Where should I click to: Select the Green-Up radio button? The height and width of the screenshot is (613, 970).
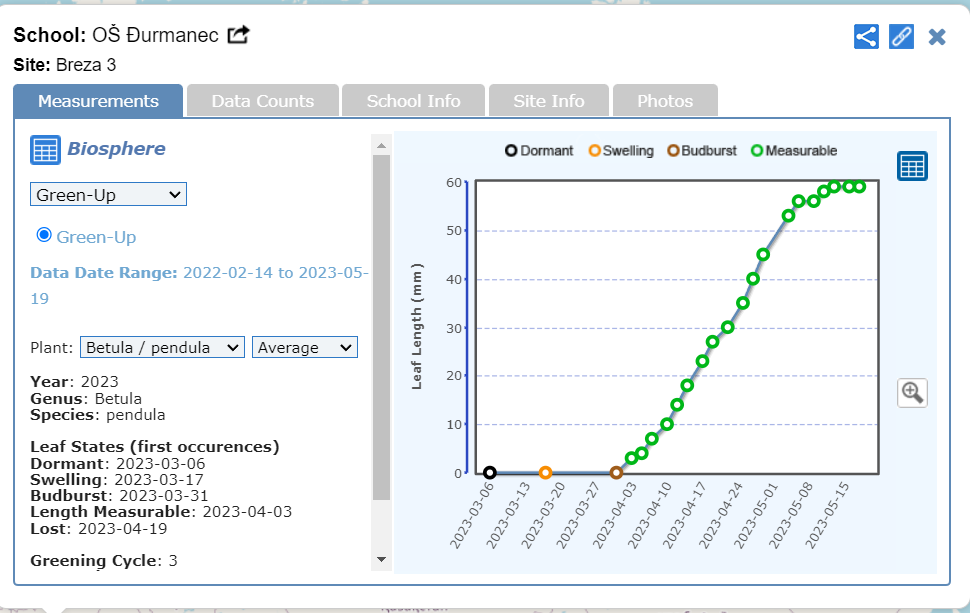pyautogui.click(x=43, y=235)
